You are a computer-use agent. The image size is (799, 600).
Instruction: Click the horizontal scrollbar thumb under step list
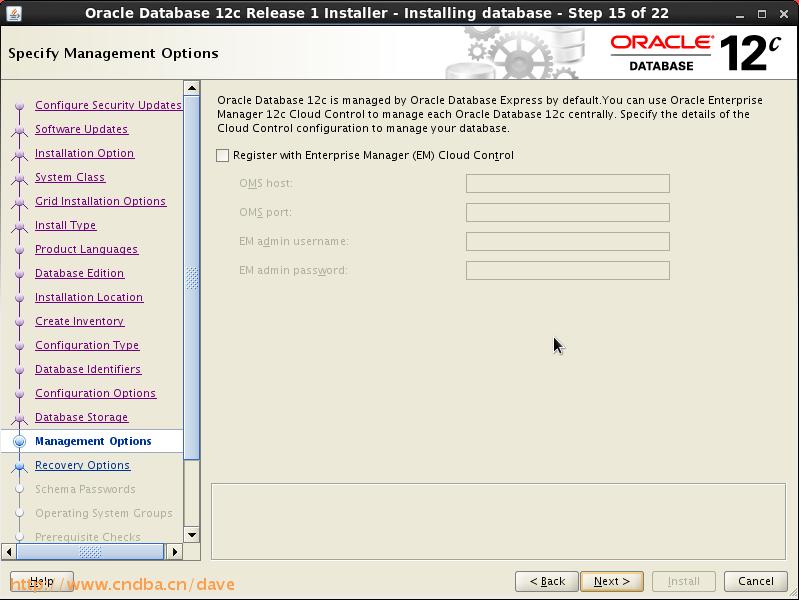click(x=90, y=552)
